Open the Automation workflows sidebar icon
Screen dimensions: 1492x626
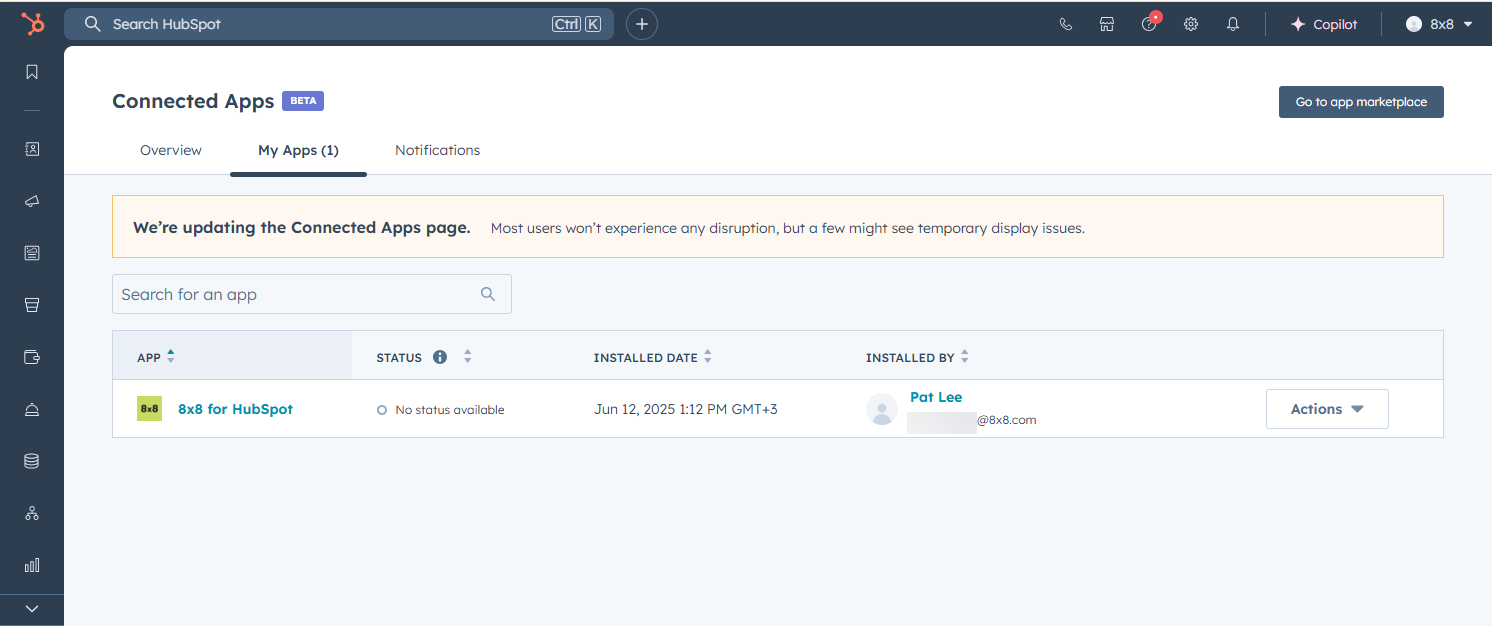(32, 513)
